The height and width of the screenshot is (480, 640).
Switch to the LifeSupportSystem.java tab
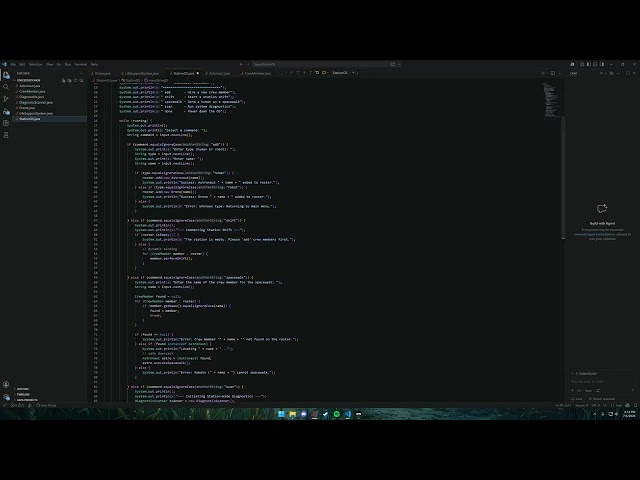(141, 73)
